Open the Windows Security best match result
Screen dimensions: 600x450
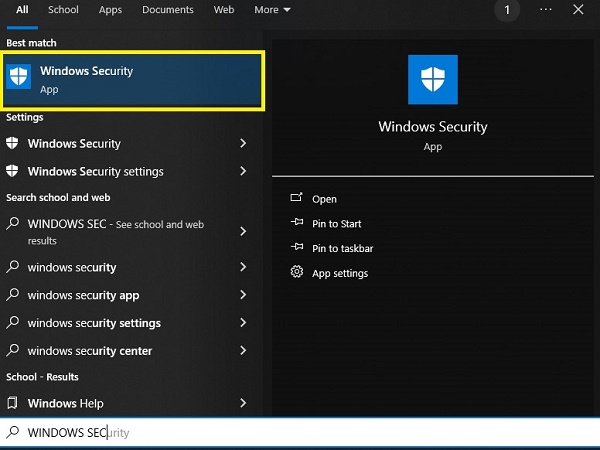[x=132, y=80]
